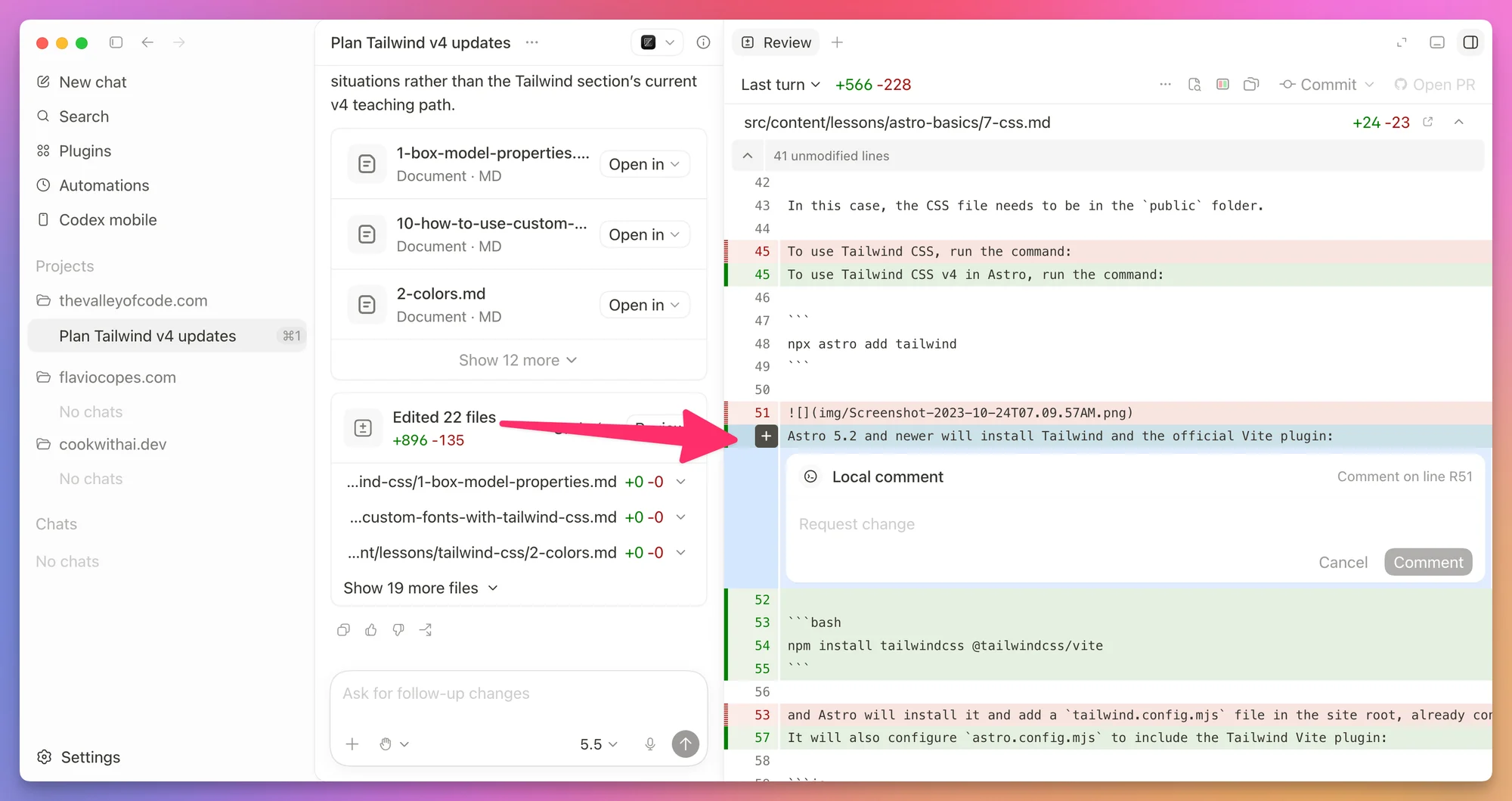
Task: Click the file search icon in the review toolbar
Action: point(1194,85)
